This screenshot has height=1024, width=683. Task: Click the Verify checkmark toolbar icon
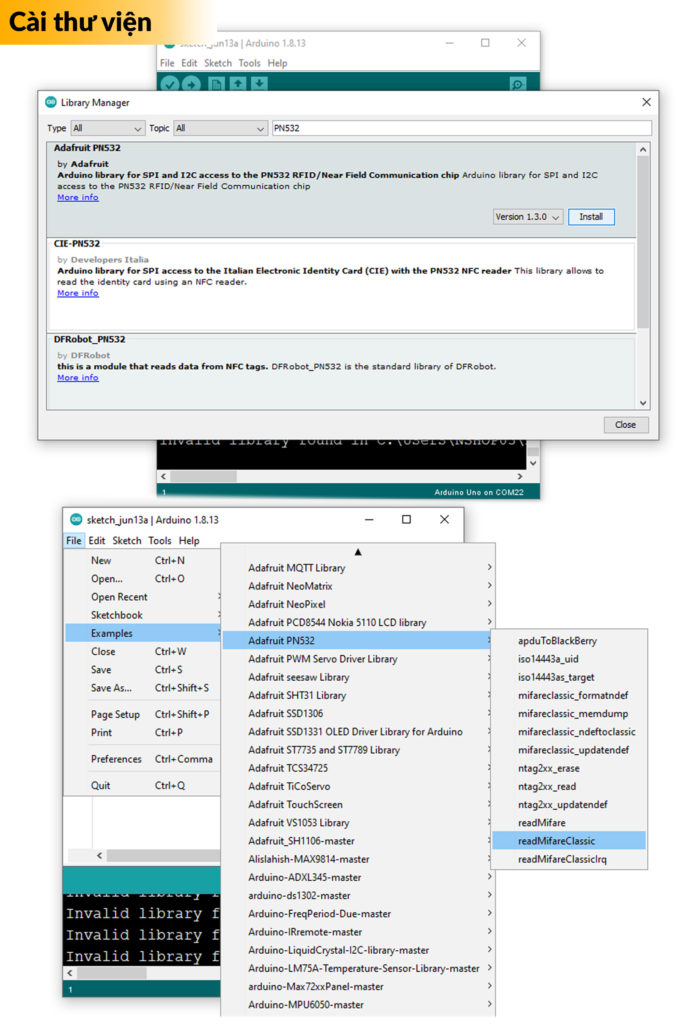point(170,84)
